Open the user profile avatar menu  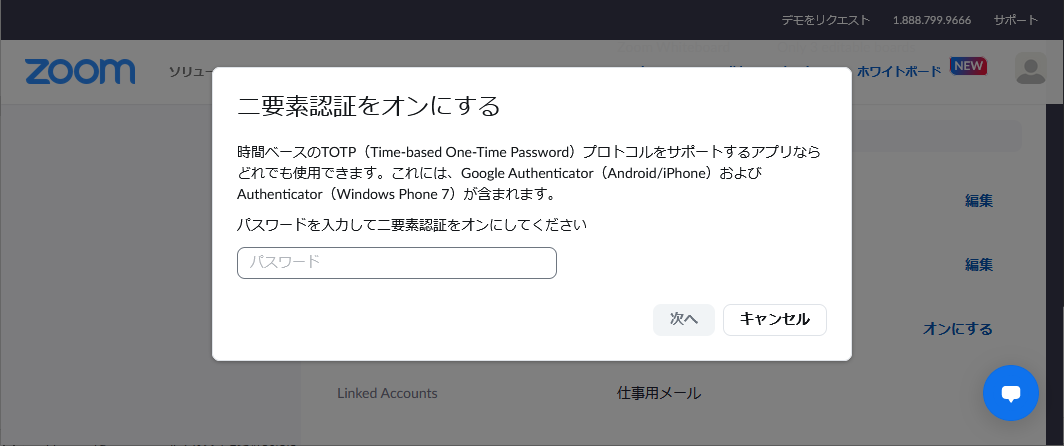pyautogui.click(x=1030, y=69)
